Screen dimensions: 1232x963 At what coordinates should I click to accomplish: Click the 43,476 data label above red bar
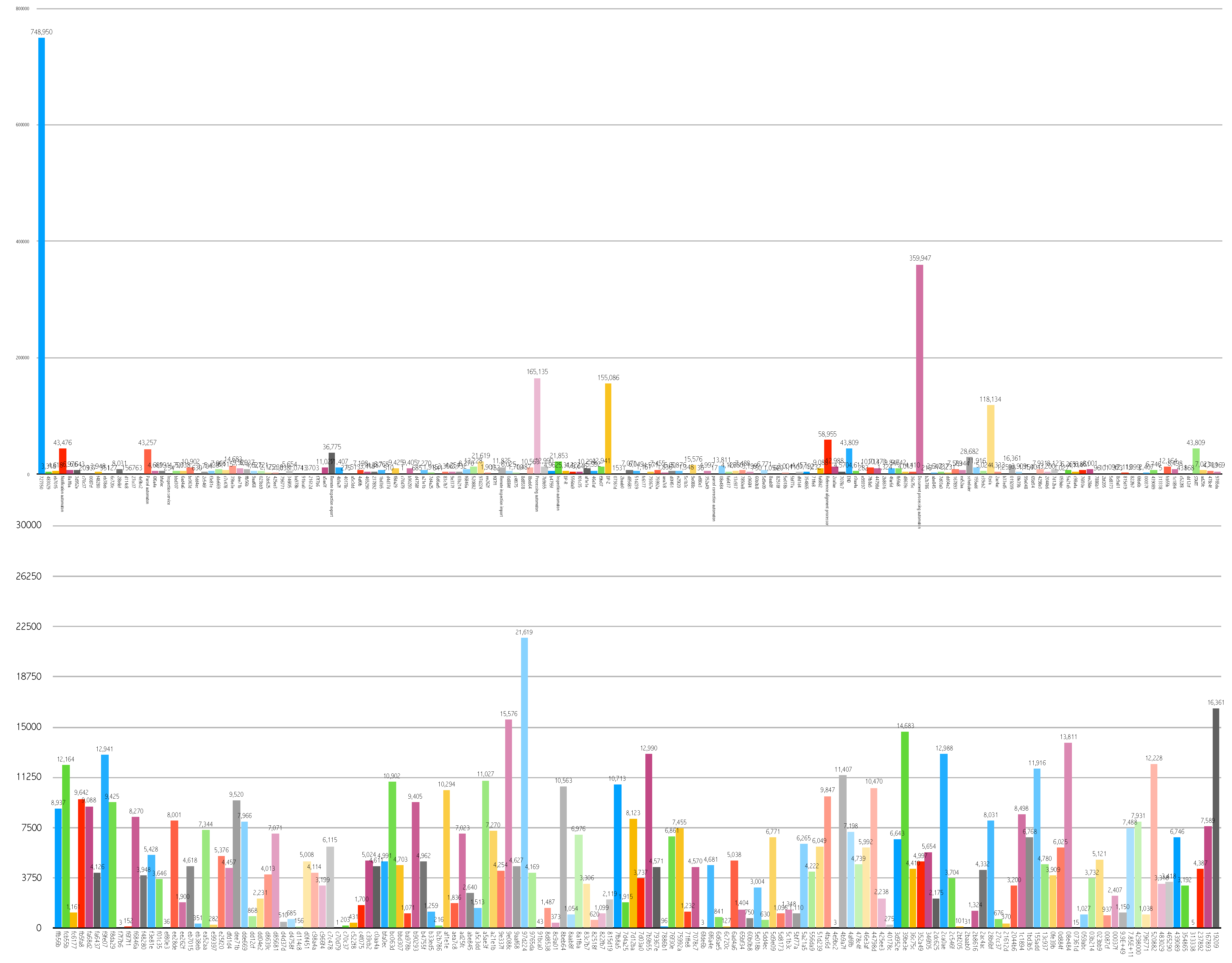pyautogui.click(x=63, y=443)
